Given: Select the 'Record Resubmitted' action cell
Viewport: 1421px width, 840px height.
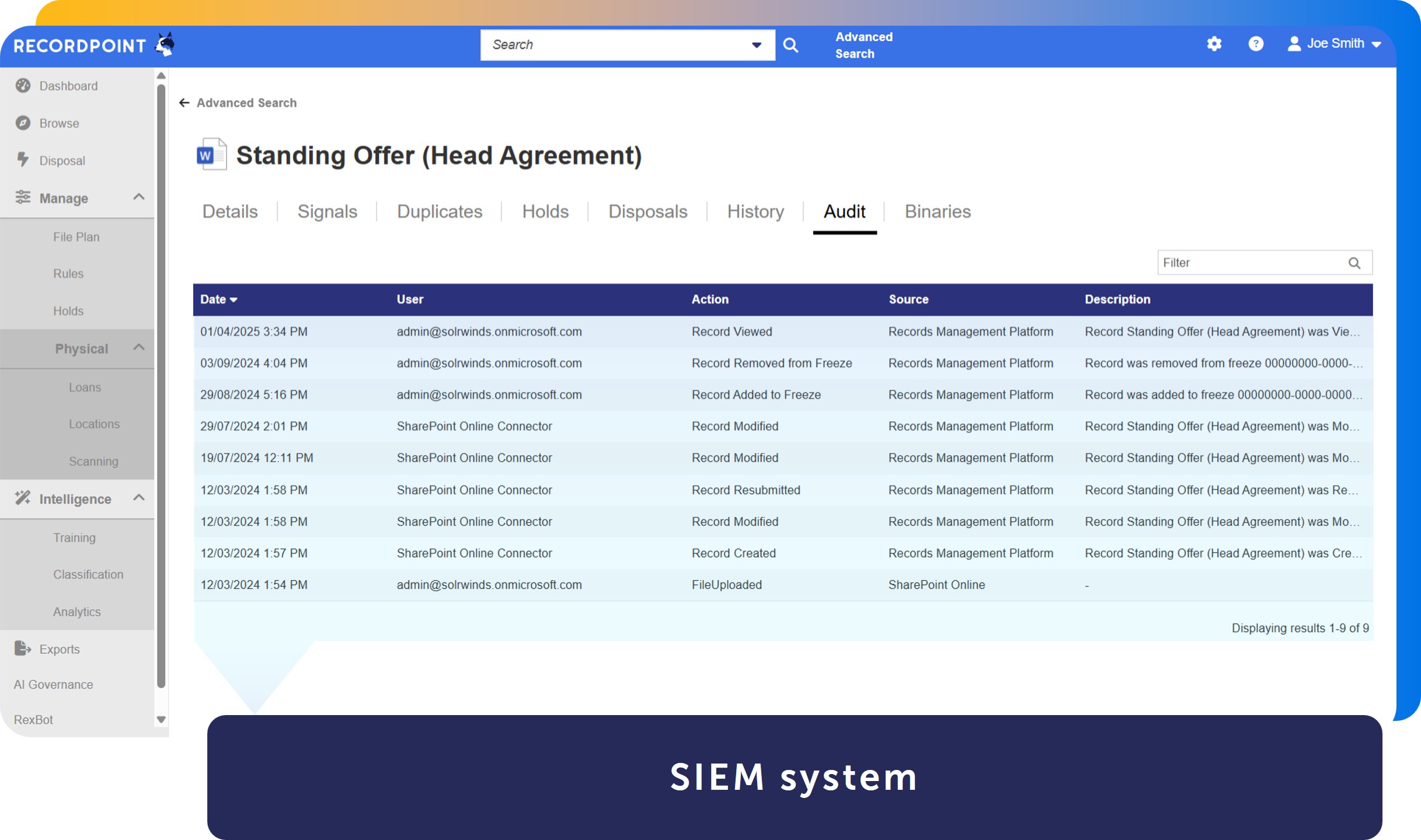Looking at the screenshot, I should coord(746,490).
